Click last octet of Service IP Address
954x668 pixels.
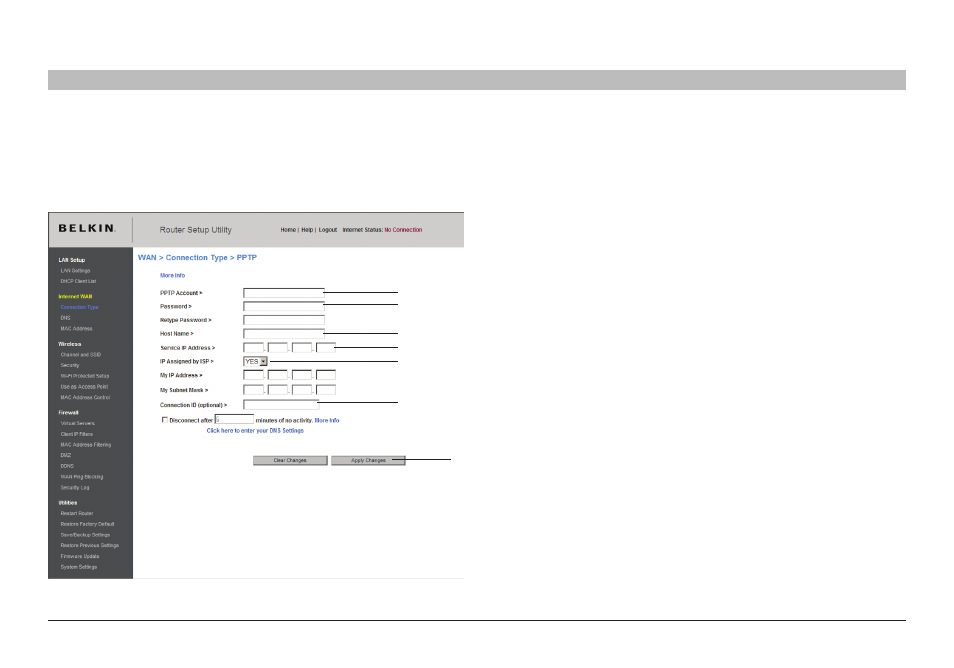coord(326,347)
